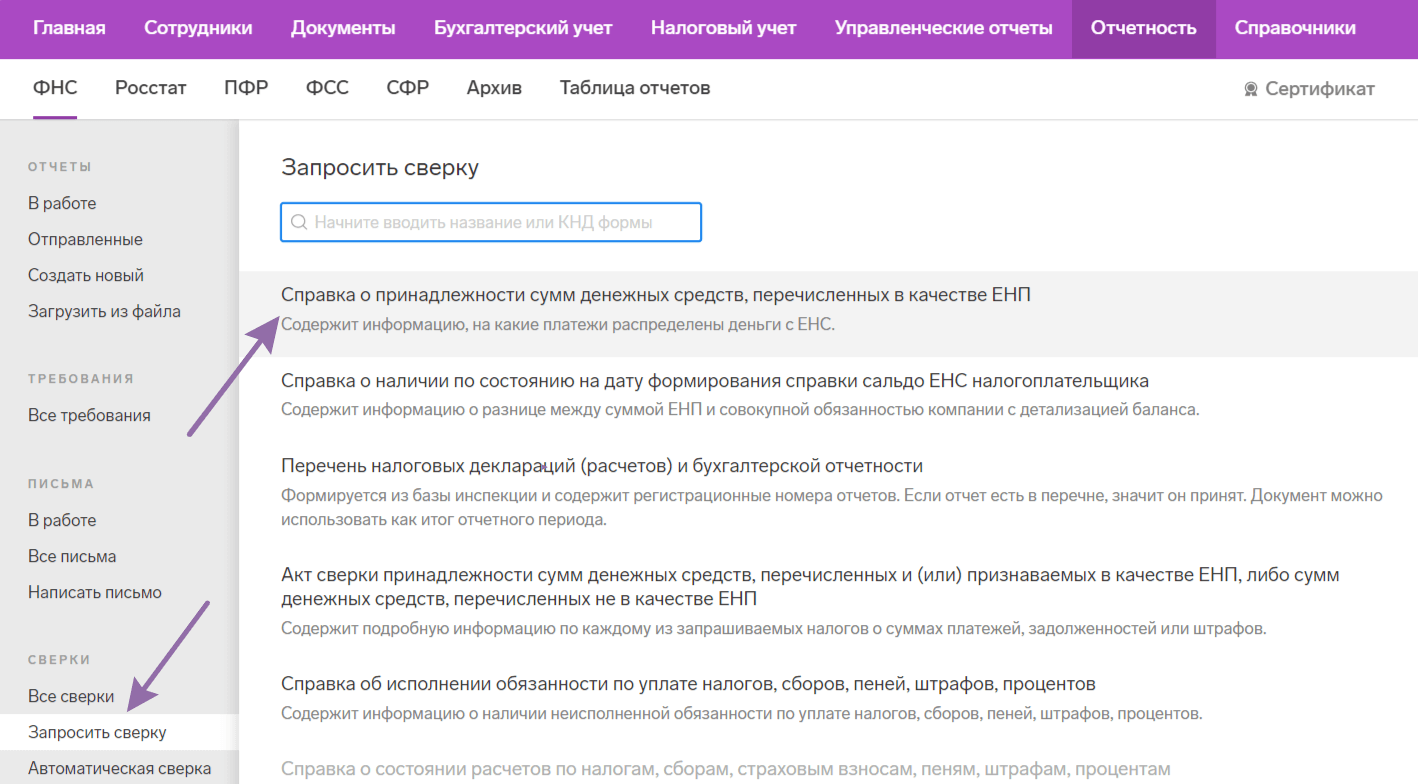
Task: Open Автоматическая сверка sidebar item
Action: [x=119, y=768]
